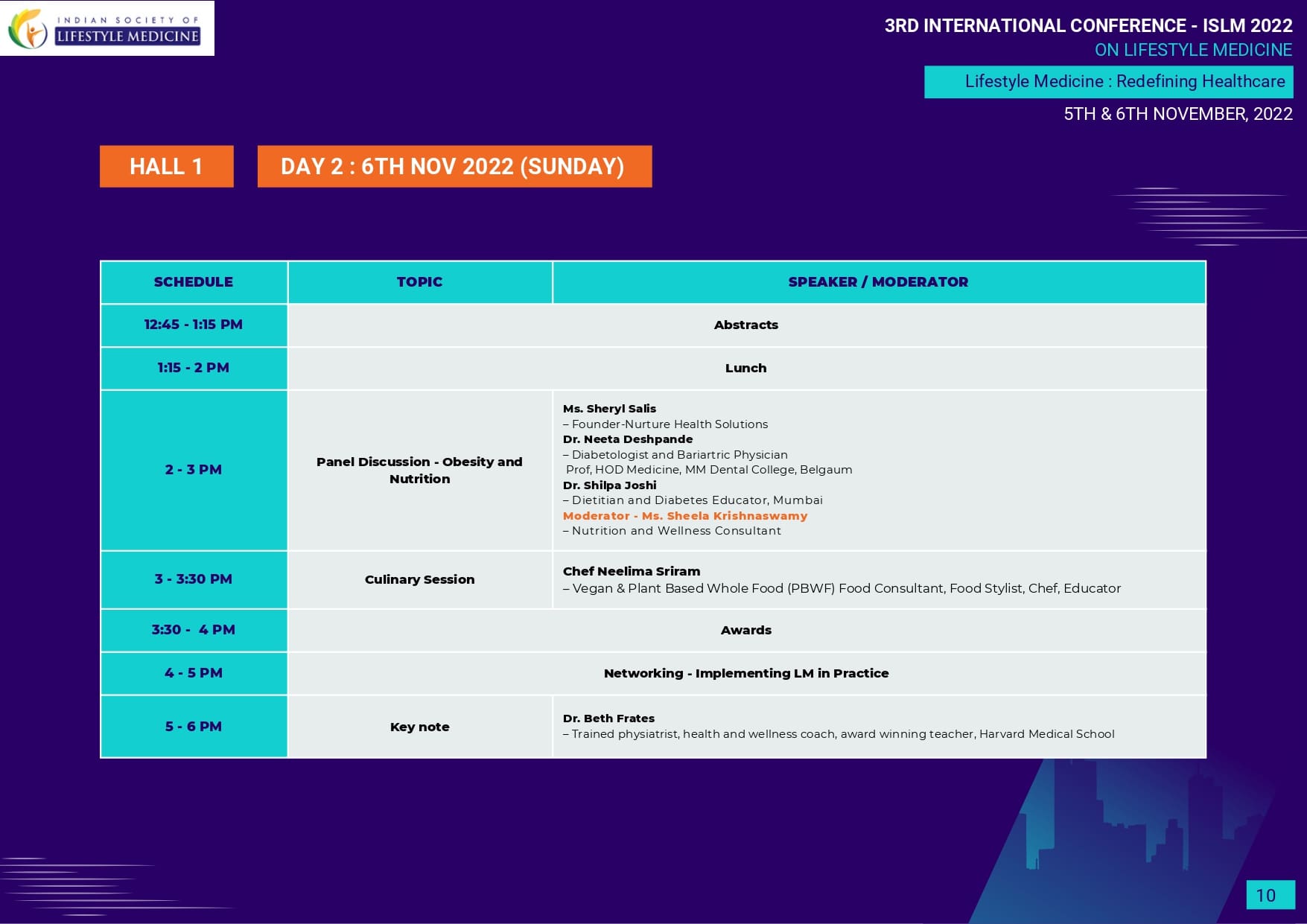Click the Indian Society of Lifestyle Medicine logo

106,28
